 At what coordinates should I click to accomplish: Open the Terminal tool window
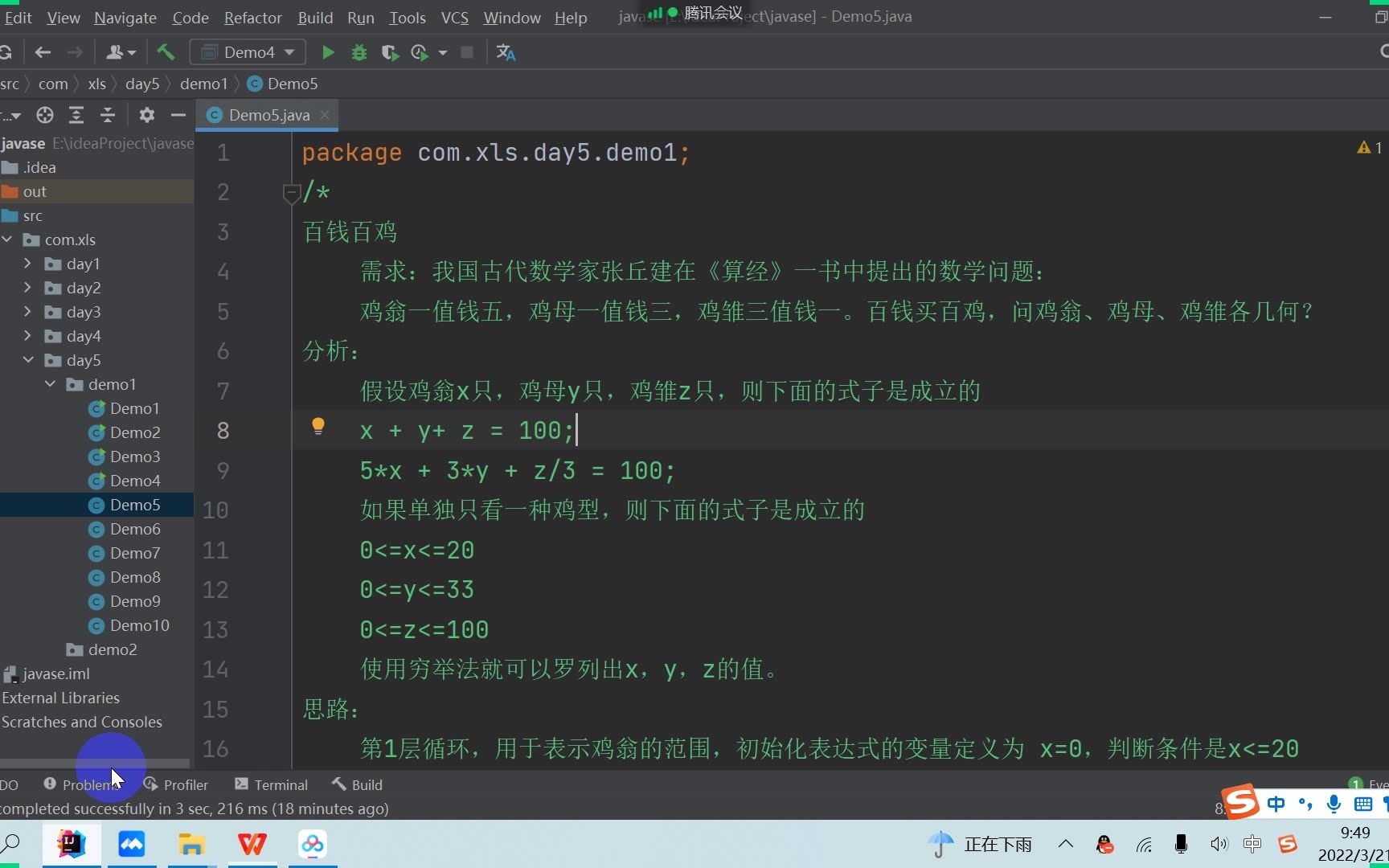pyautogui.click(x=272, y=784)
